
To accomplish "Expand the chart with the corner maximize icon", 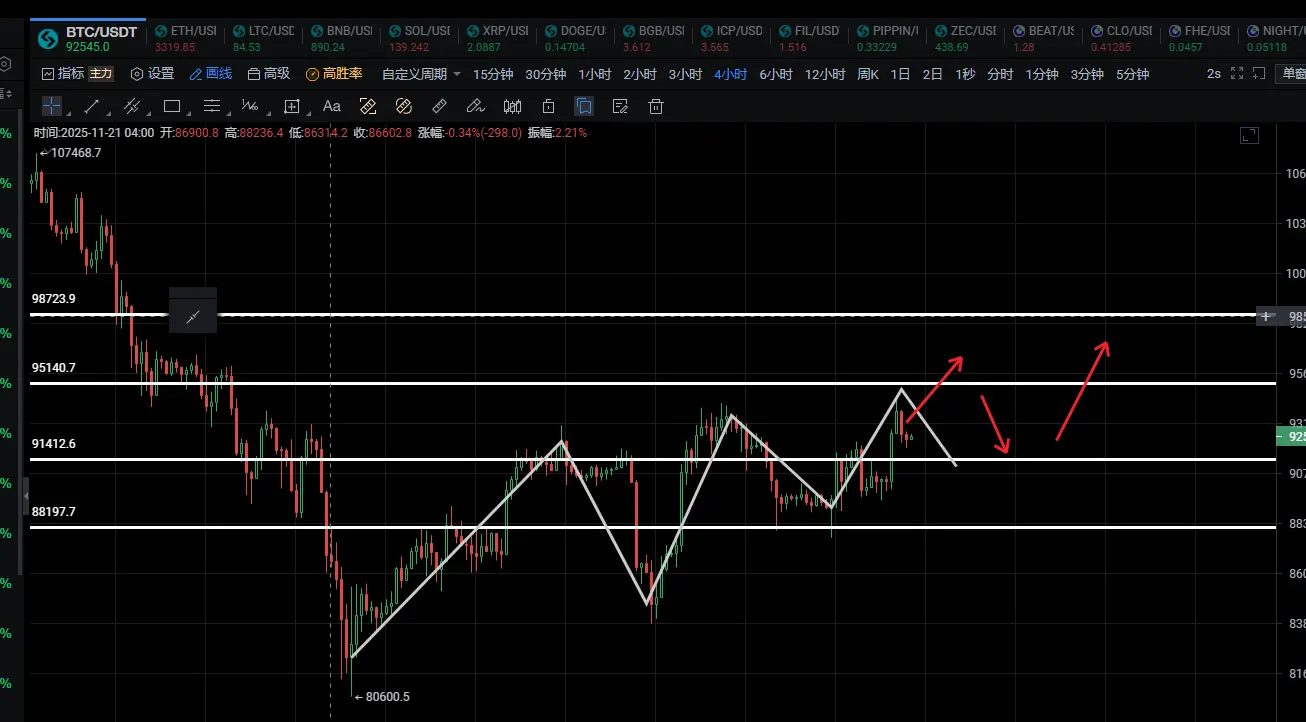I will click(1249, 135).
